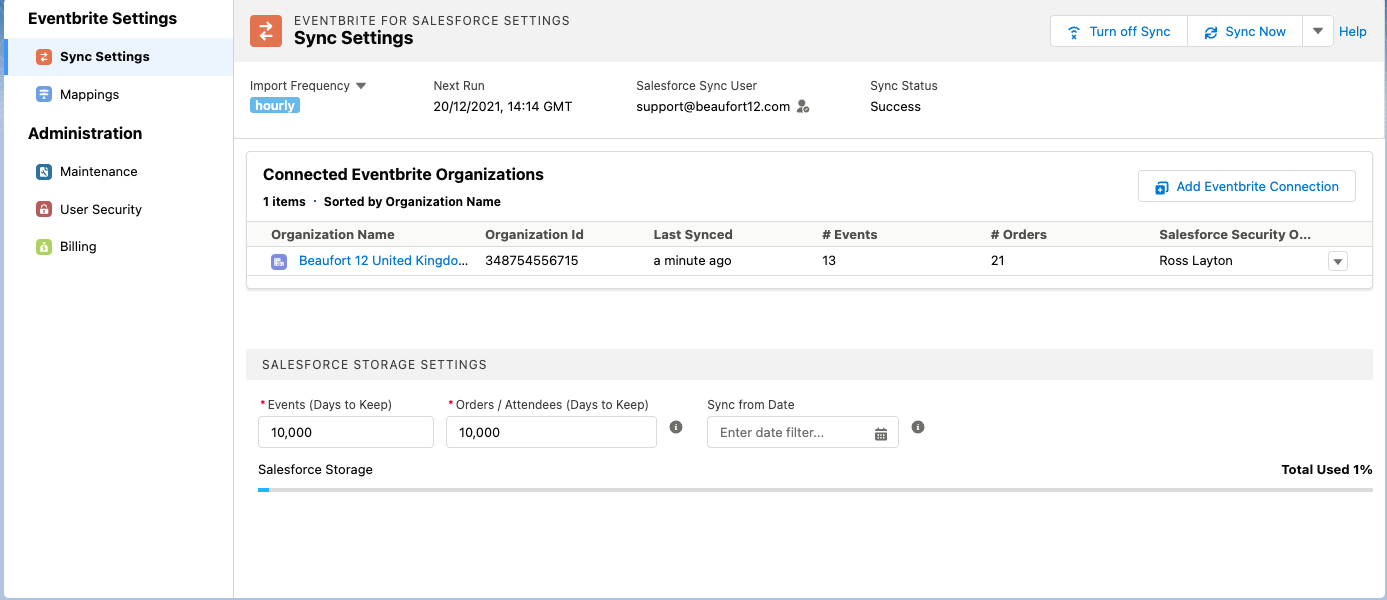Open Beaufort 12 United Kingdom organization link
1387x600 pixels.
click(x=384, y=261)
